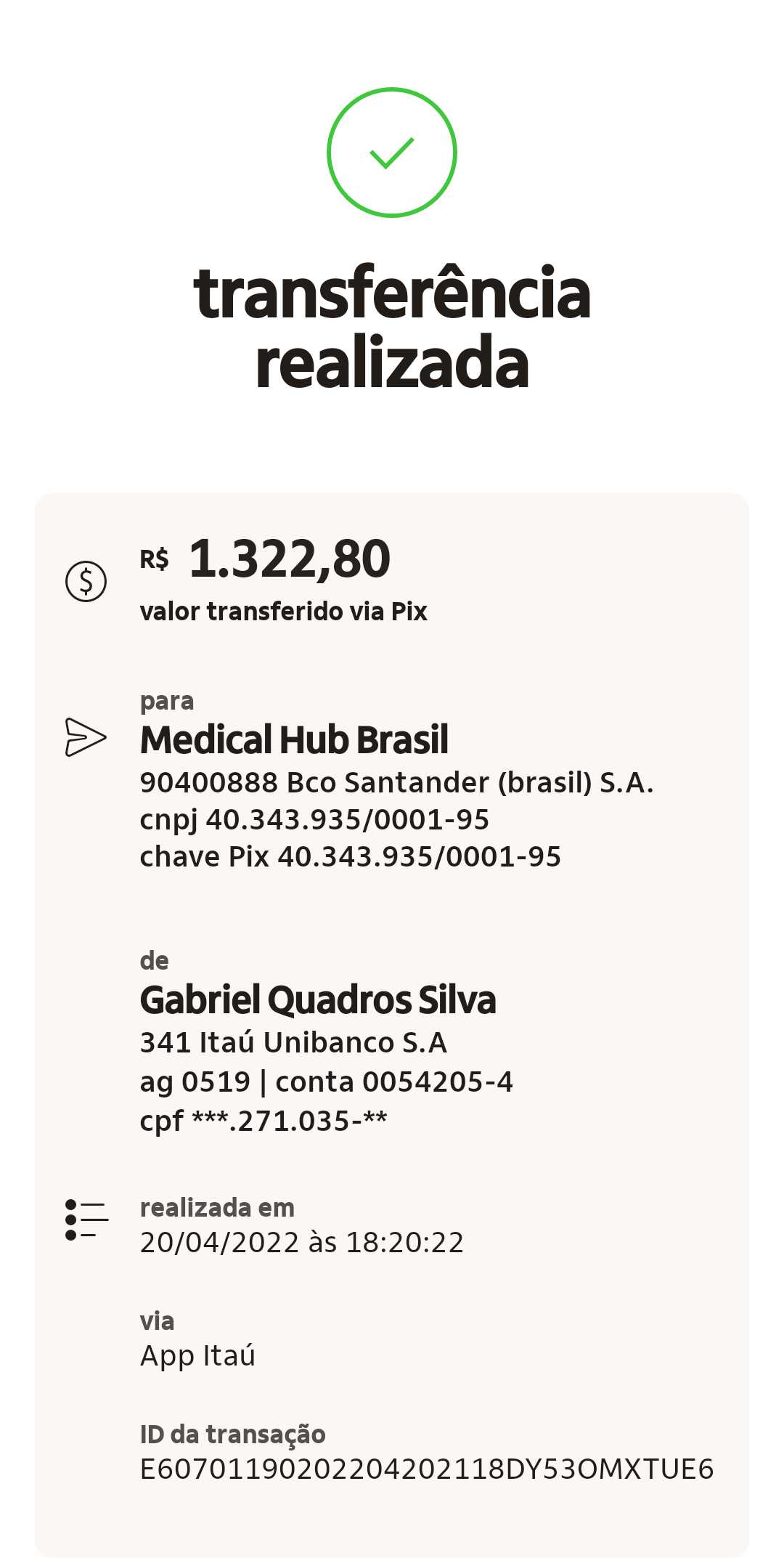Click the App Itaú channel text
Screen dimensions: 784x1558
click(x=197, y=1357)
